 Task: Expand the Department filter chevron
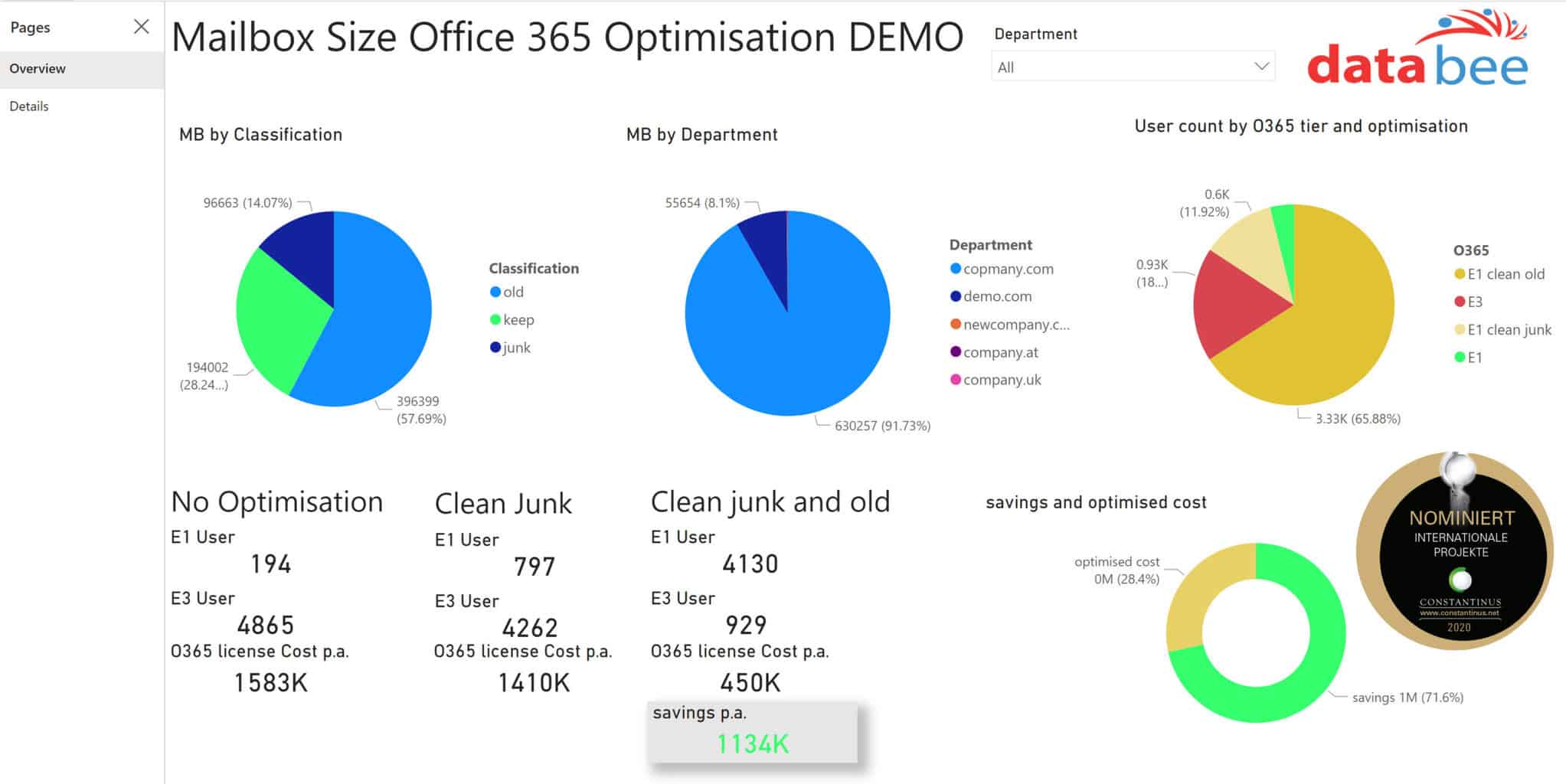click(x=1261, y=67)
